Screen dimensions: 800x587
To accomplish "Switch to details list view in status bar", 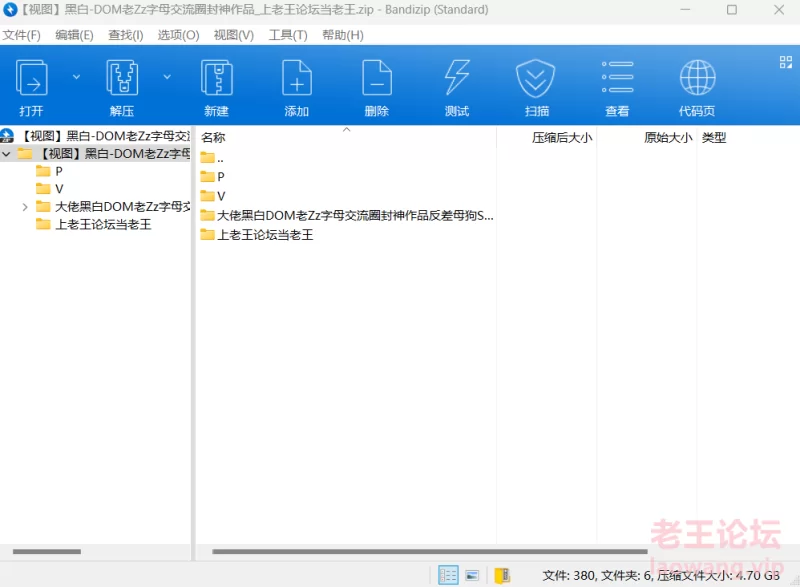I will pos(448,575).
